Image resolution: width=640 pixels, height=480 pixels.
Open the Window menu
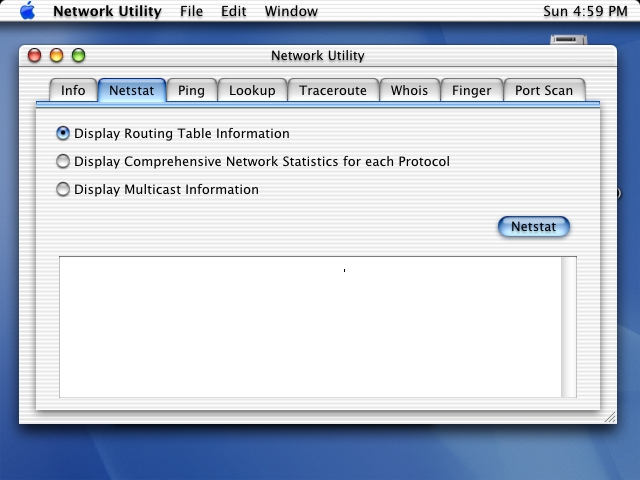pyautogui.click(x=291, y=11)
